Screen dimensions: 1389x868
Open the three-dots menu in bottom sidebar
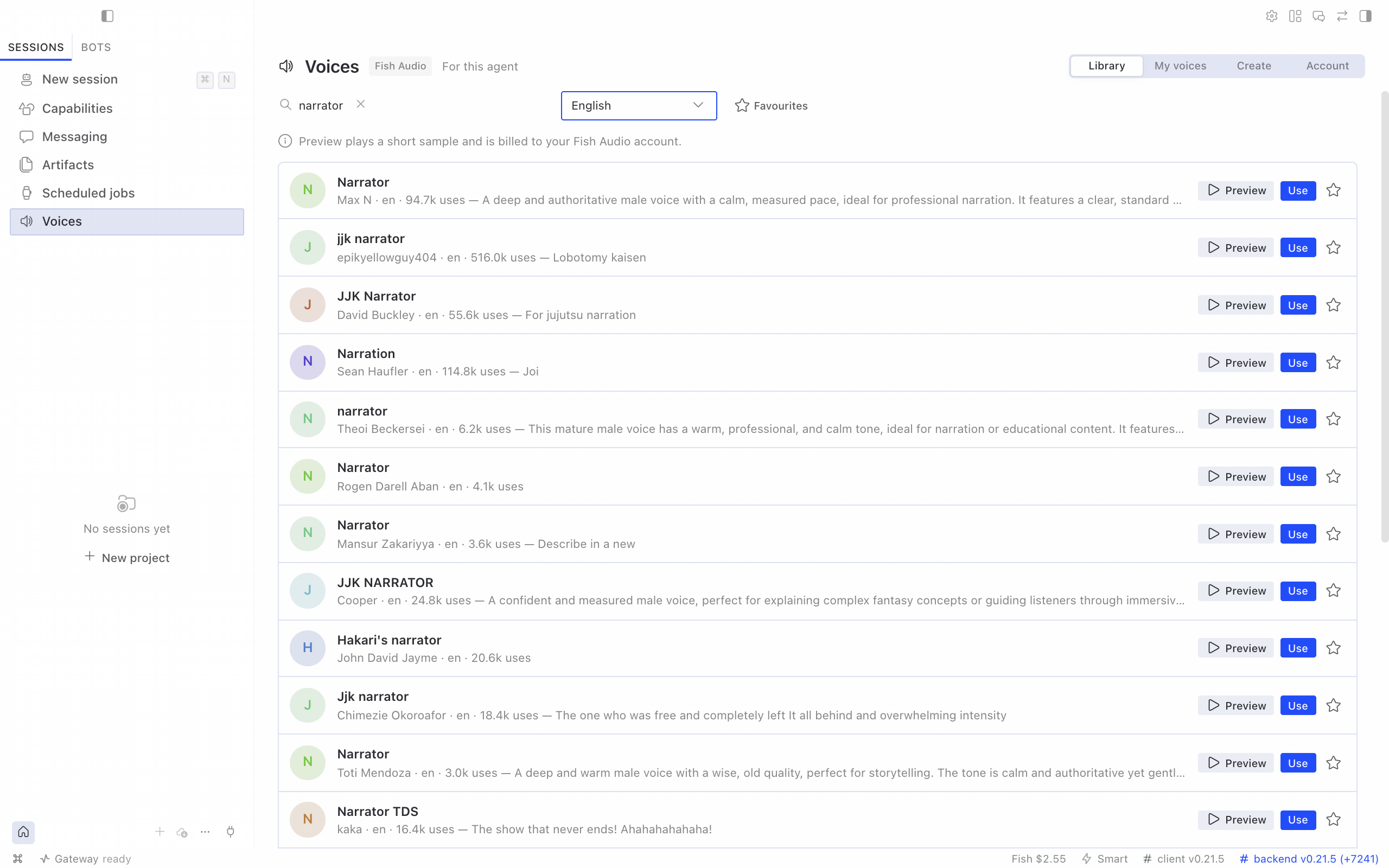205,832
